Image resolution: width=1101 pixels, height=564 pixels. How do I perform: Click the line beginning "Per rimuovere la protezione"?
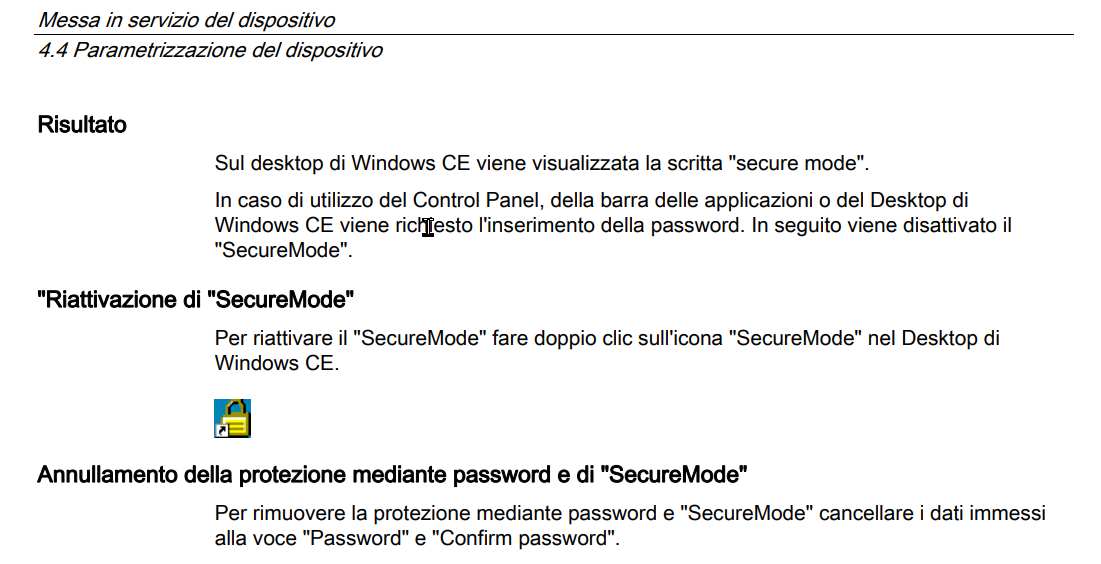point(631,513)
